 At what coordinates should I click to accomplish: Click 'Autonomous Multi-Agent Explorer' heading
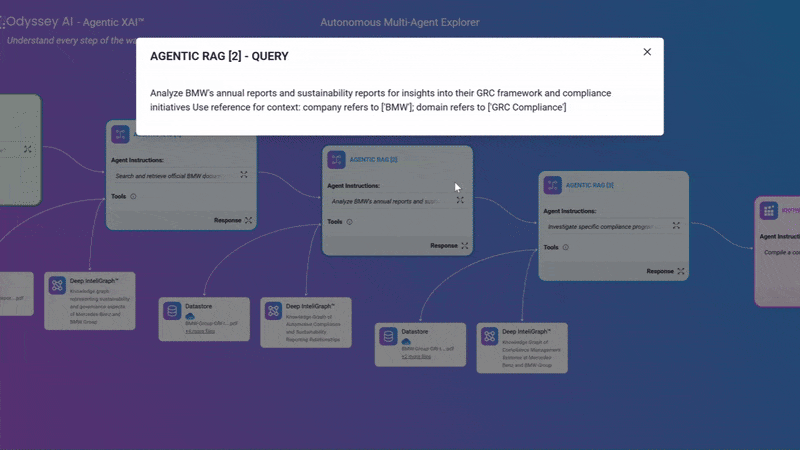pos(400,22)
